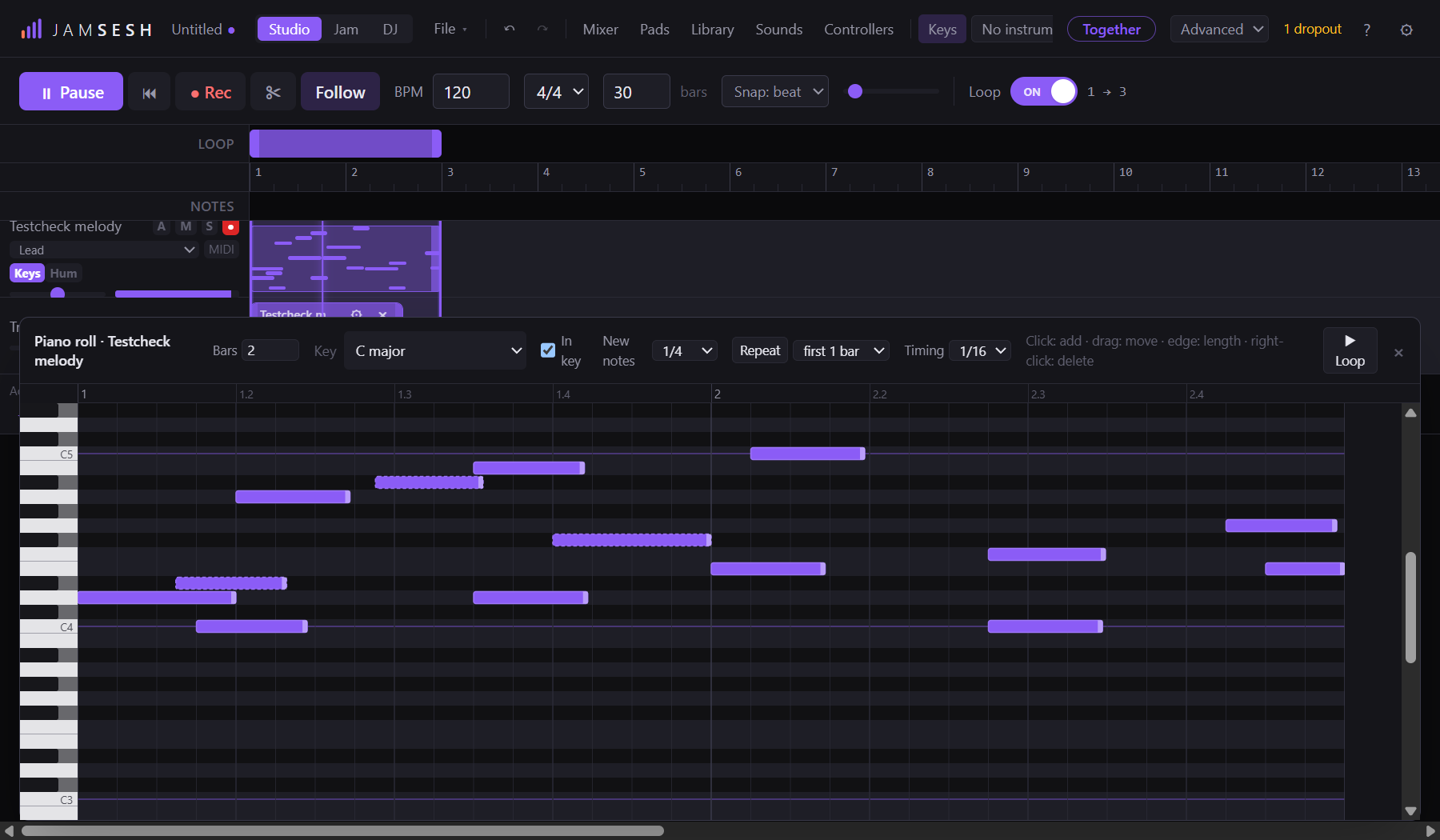Viewport: 1440px width, 840px height.
Task: Open the settings gear icon
Action: click(1406, 30)
